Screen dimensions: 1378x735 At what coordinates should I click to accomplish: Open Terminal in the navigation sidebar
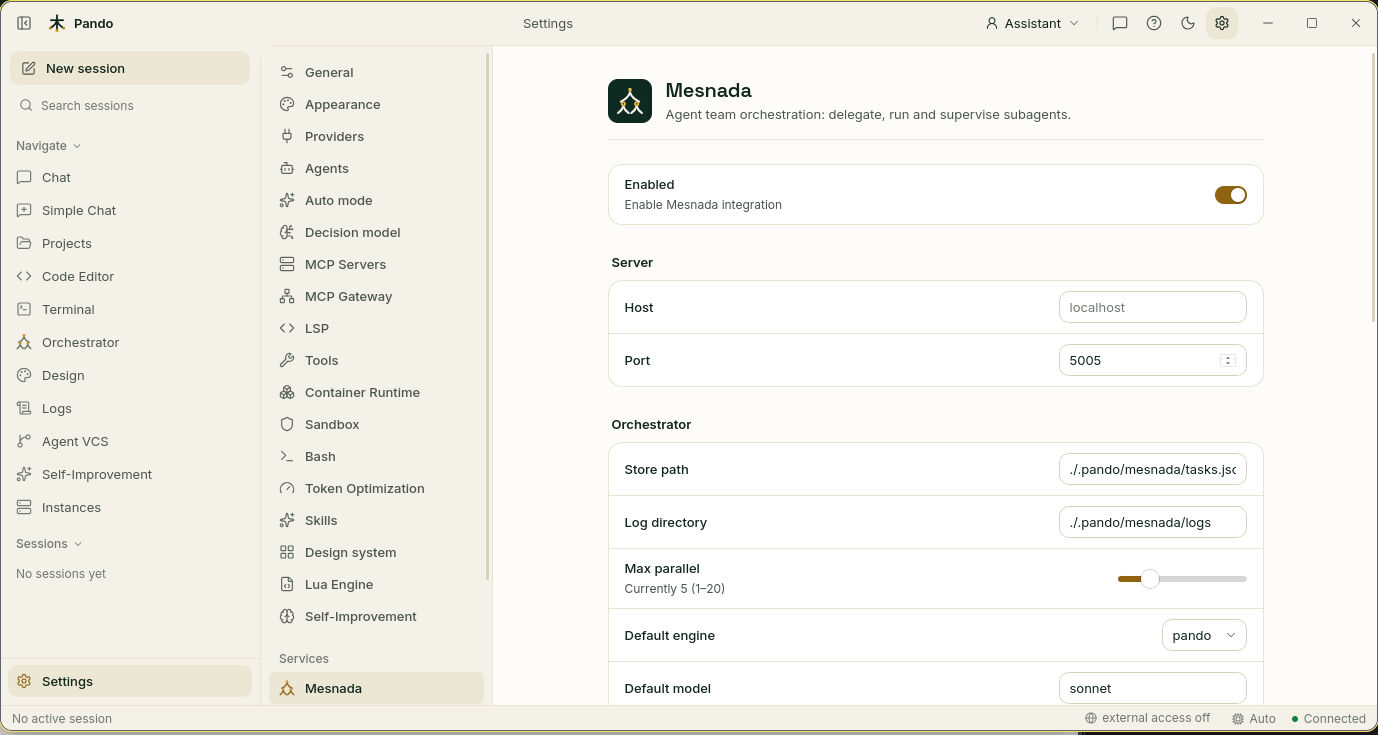coord(130,309)
